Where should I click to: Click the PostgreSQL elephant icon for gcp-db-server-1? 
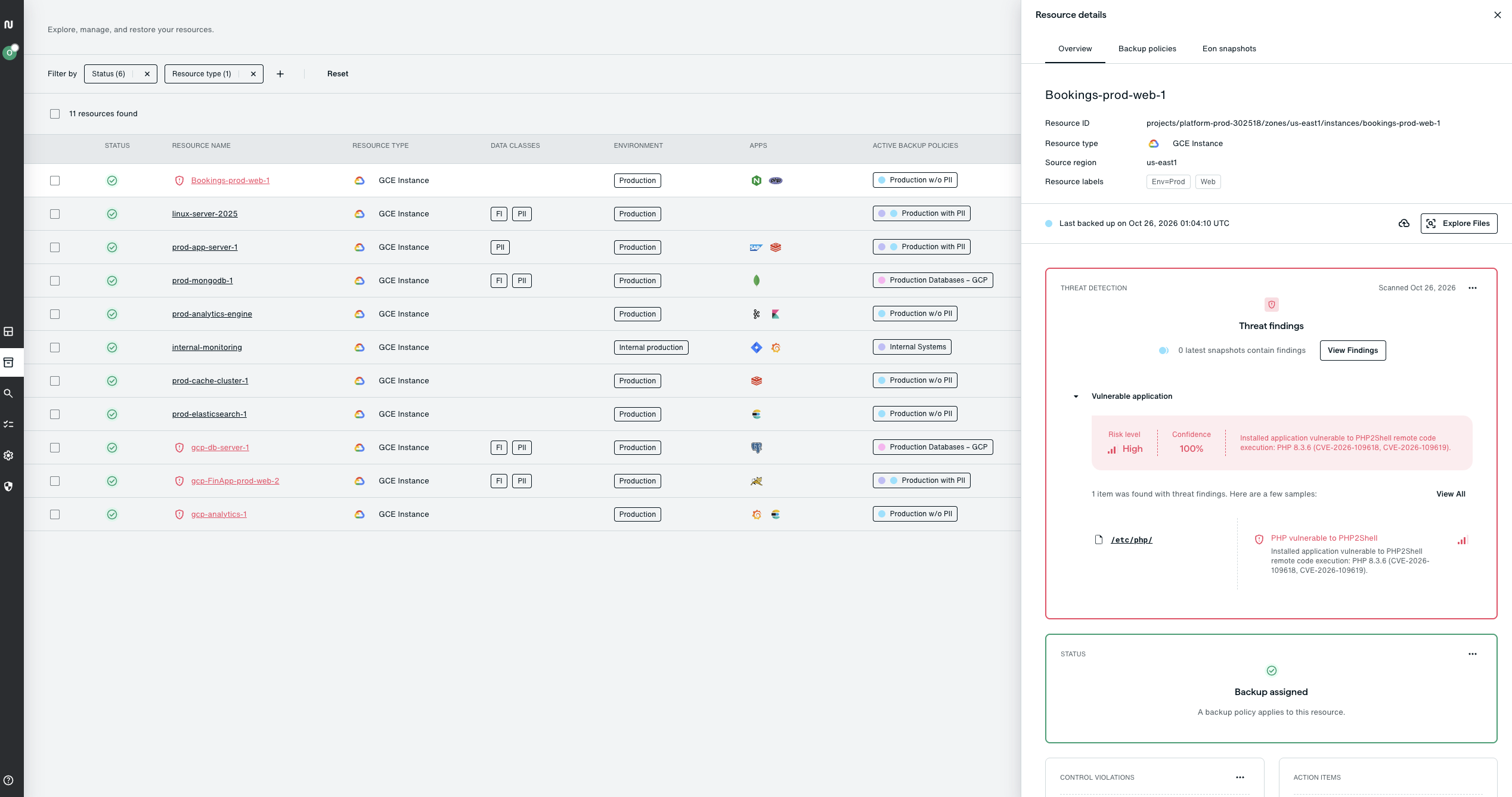757,448
